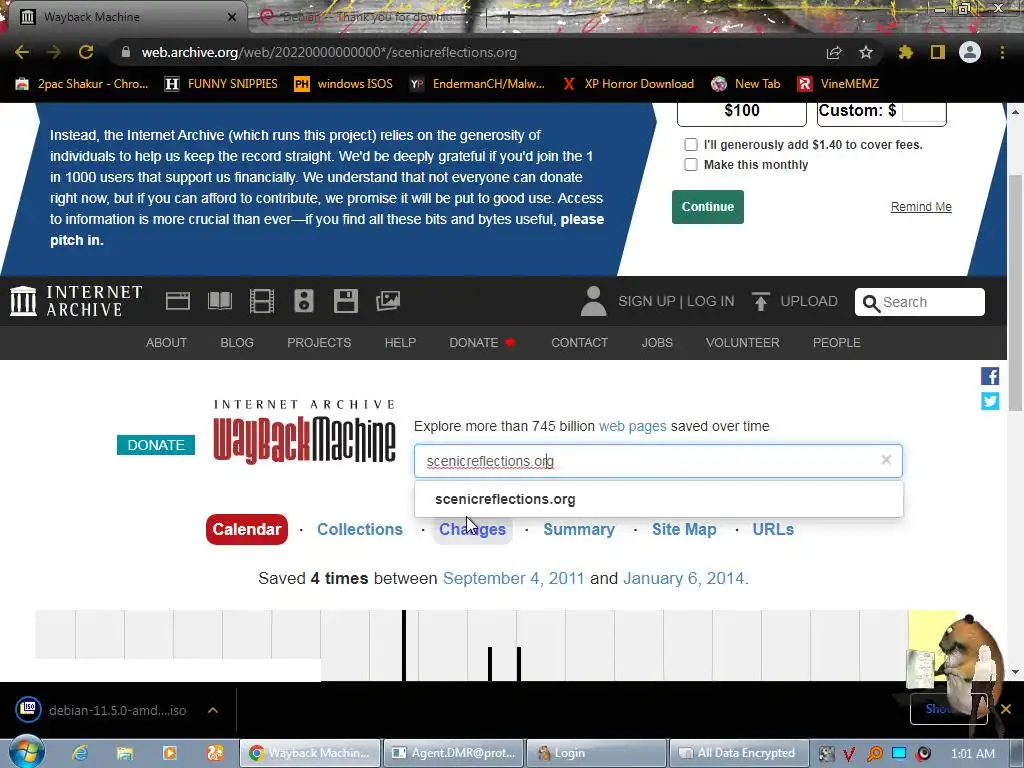Switch to the URLs tab

(773, 529)
